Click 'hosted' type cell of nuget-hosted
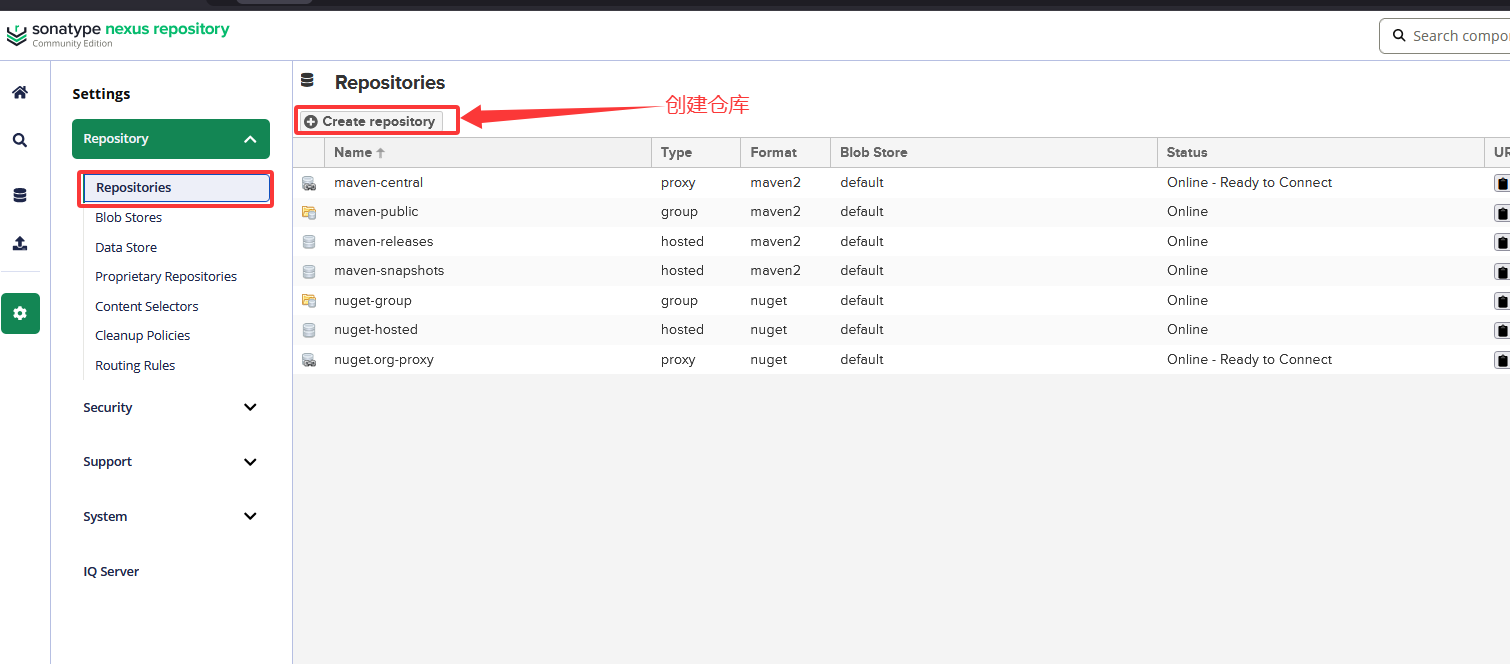This screenshot has height=664, width=1510. point(682,330)
